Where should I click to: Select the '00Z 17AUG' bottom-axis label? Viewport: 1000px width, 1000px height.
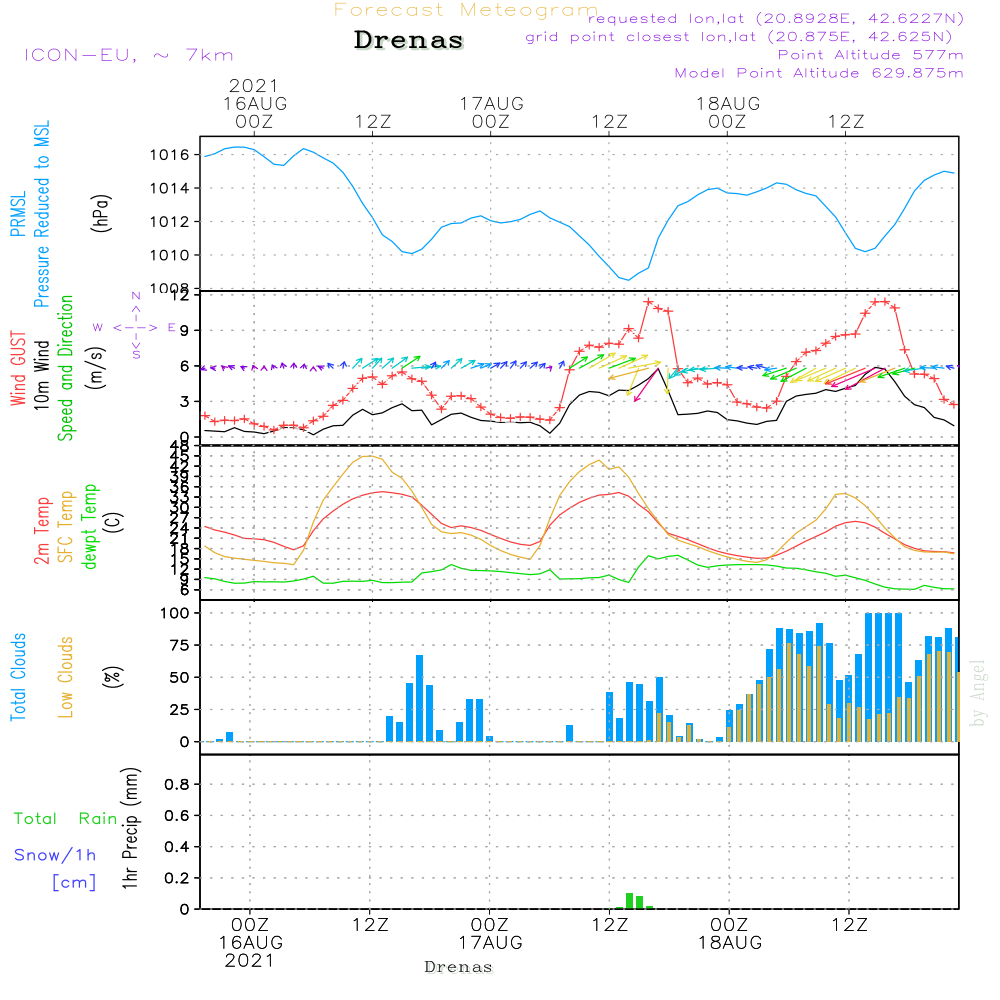490,934
